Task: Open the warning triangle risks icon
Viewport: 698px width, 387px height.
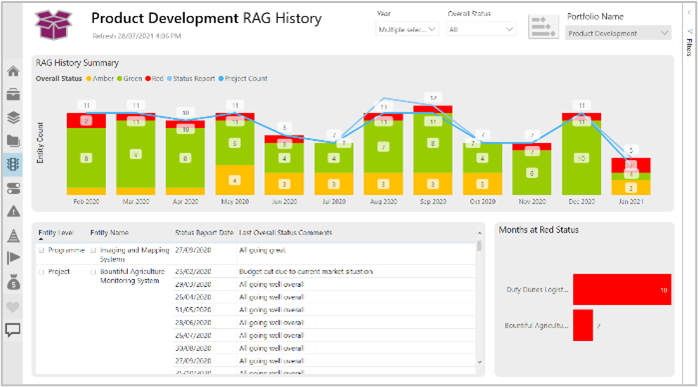Action: coord(13,211)
